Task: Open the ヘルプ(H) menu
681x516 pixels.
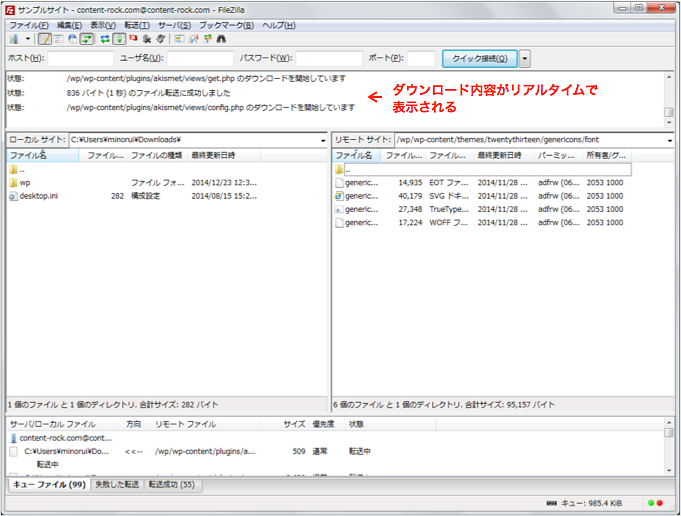Action: coord(278,25)
